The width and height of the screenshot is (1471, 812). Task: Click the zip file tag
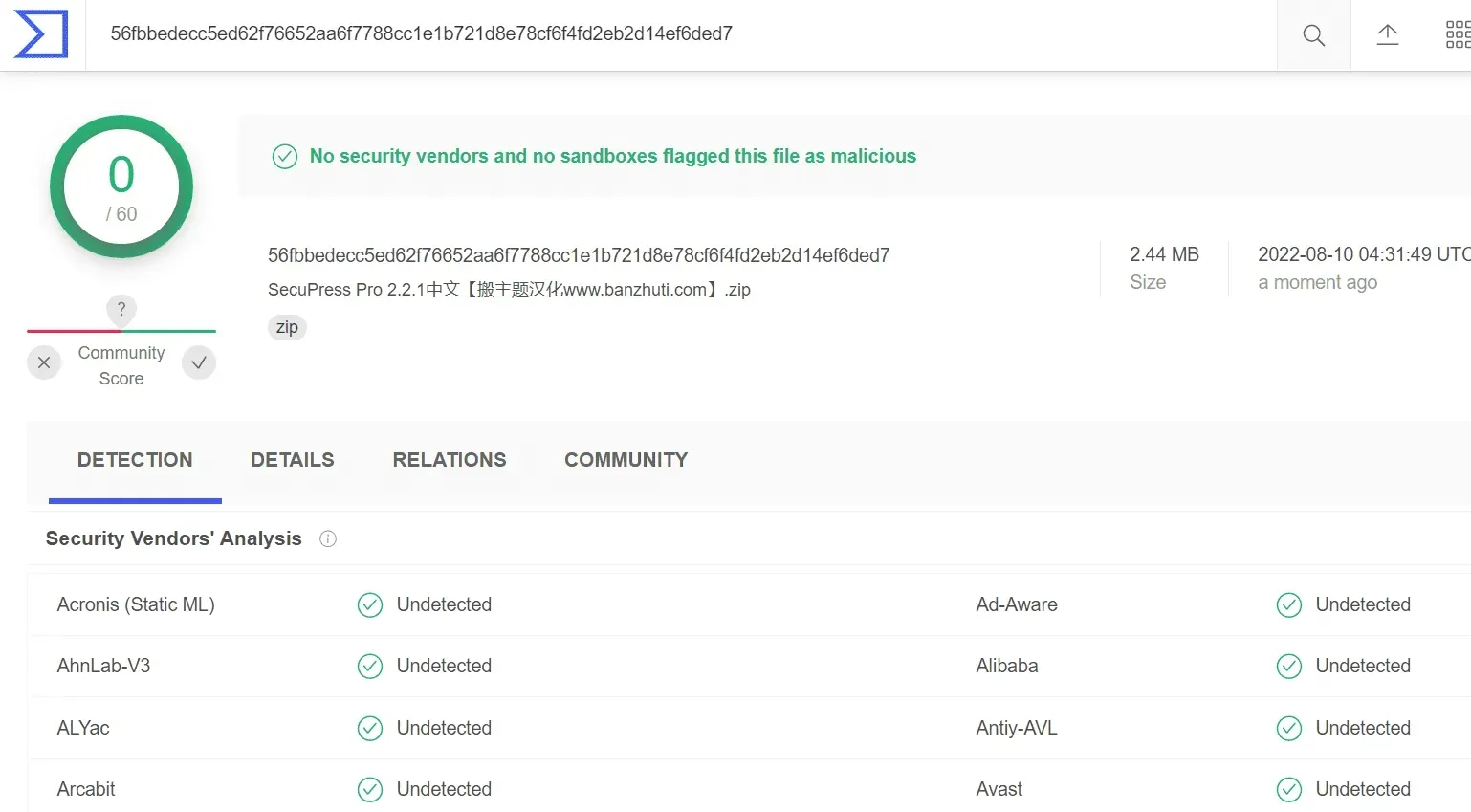pos(287,327)
